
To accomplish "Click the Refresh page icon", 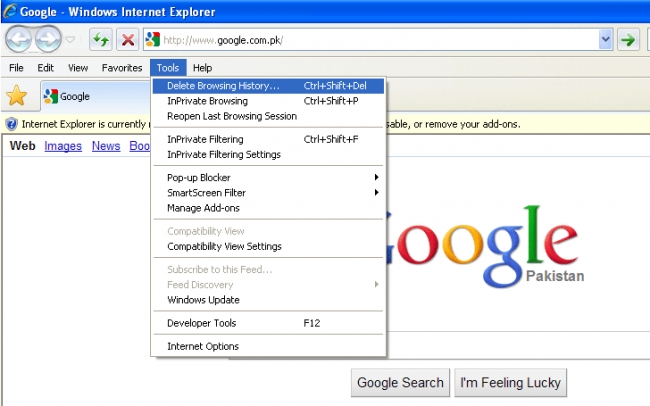I will click(x=101, y=40).
